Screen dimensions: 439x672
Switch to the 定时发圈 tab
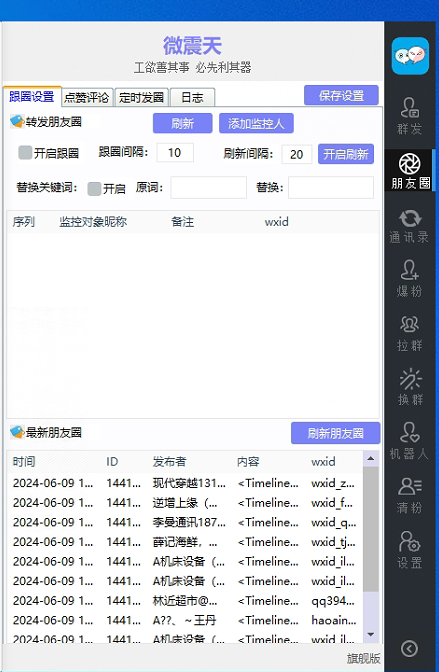point(141,98)
